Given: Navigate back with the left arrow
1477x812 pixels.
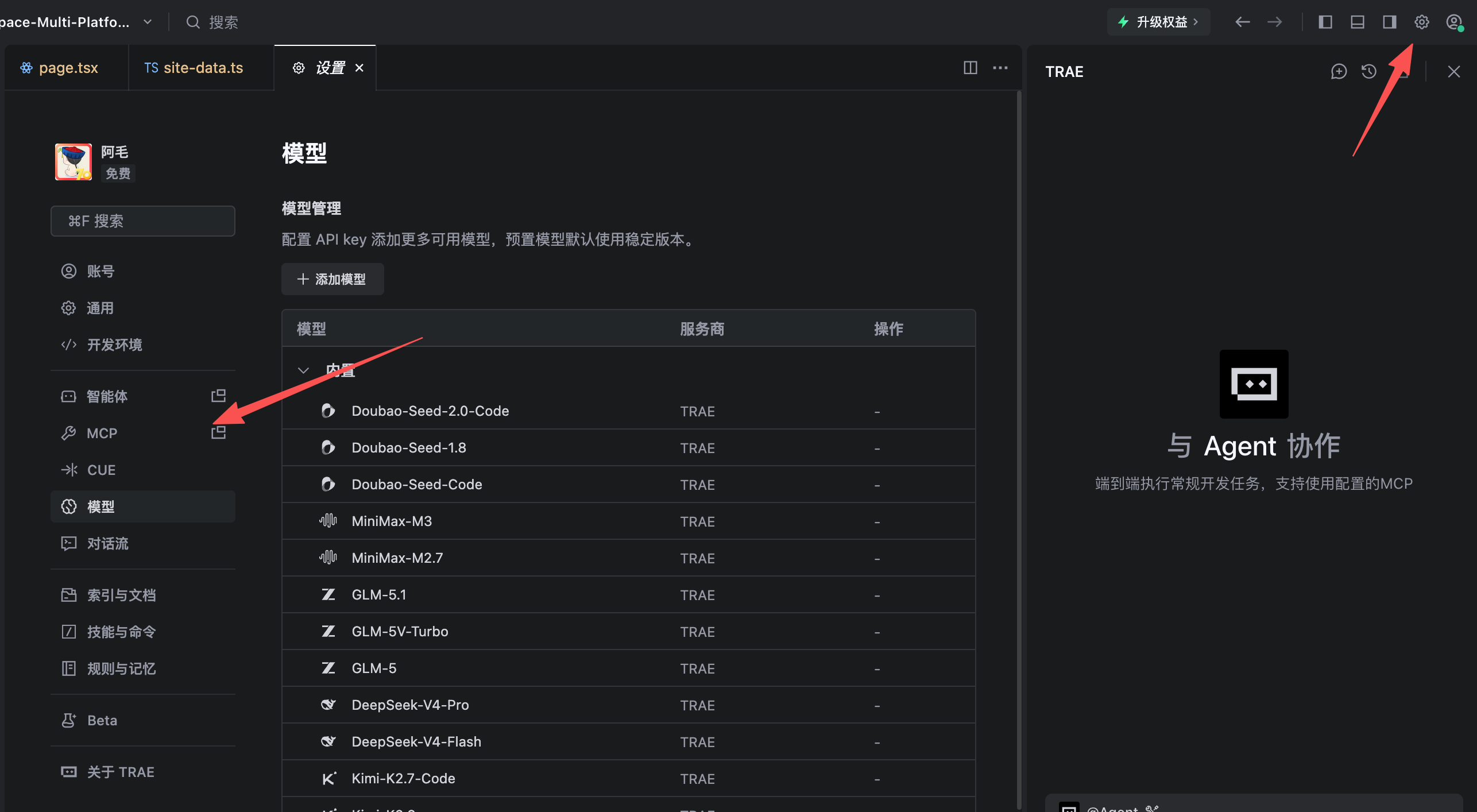Looking at the screenshot, I should pos(1242,22).
